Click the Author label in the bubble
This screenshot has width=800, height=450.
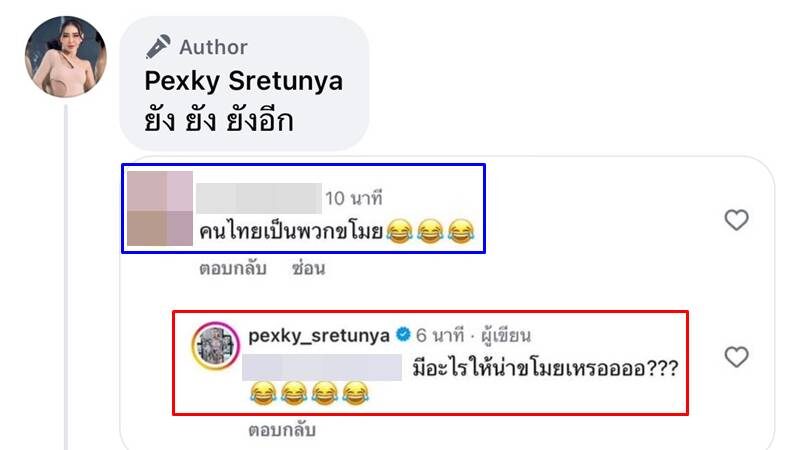click(213, 47)
